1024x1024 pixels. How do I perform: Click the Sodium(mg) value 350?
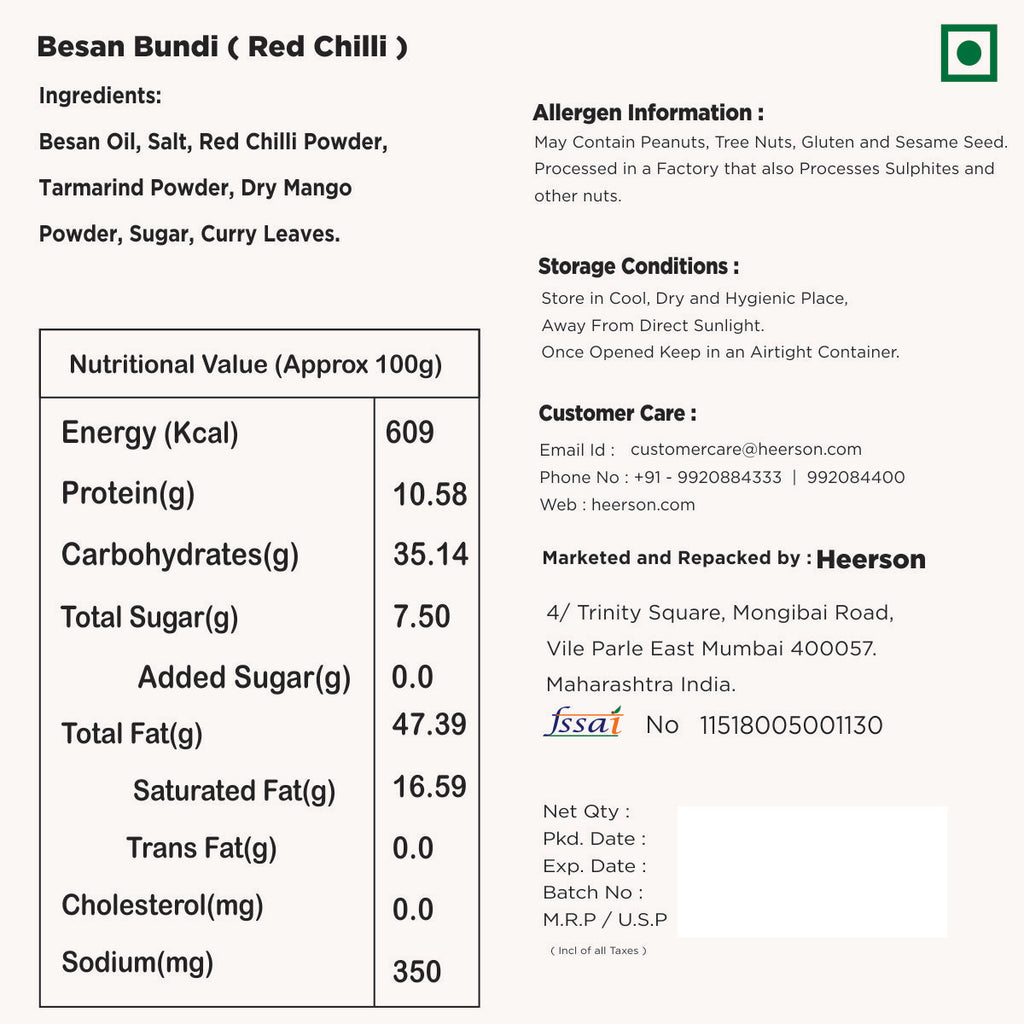pyautogui.click(x=416, y=971)
